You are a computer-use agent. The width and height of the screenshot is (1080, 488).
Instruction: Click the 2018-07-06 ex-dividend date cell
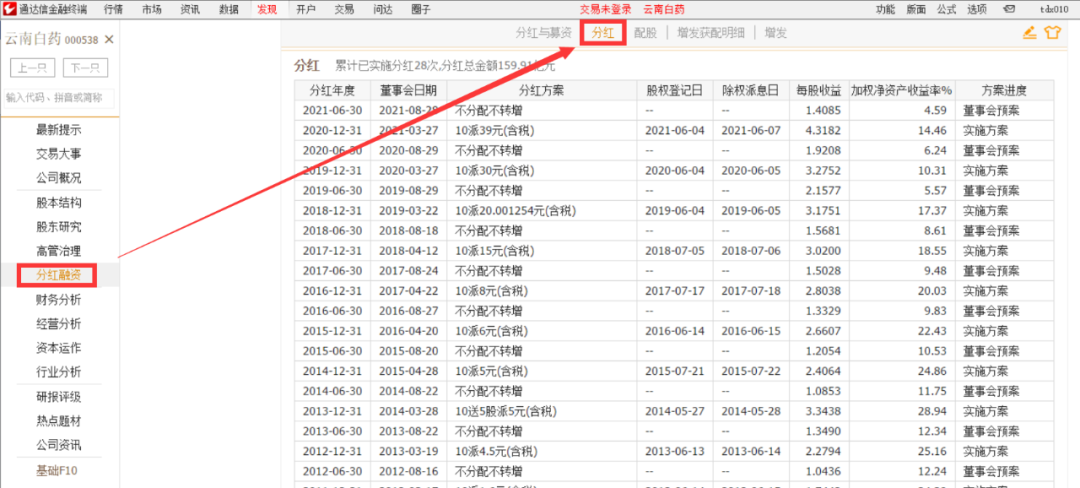click(751, 251)
